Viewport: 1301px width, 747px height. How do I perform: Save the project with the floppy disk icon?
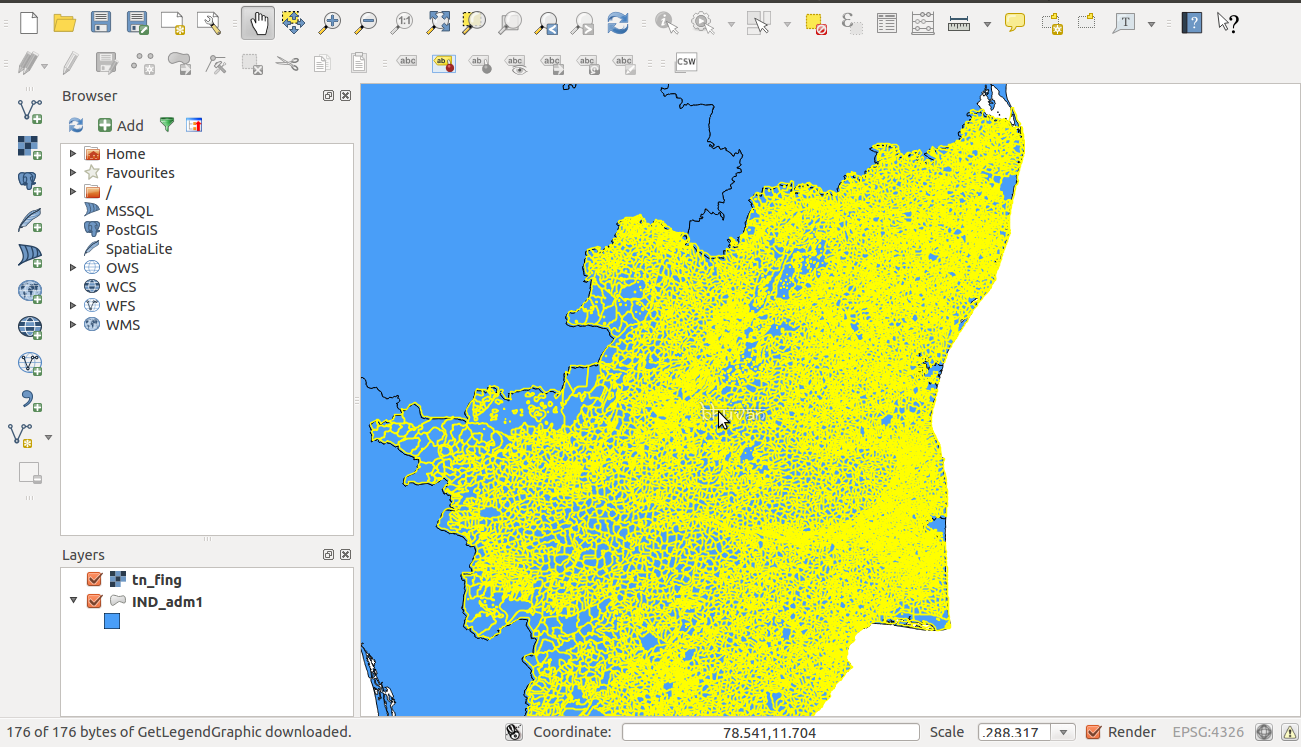click(101, 22)
